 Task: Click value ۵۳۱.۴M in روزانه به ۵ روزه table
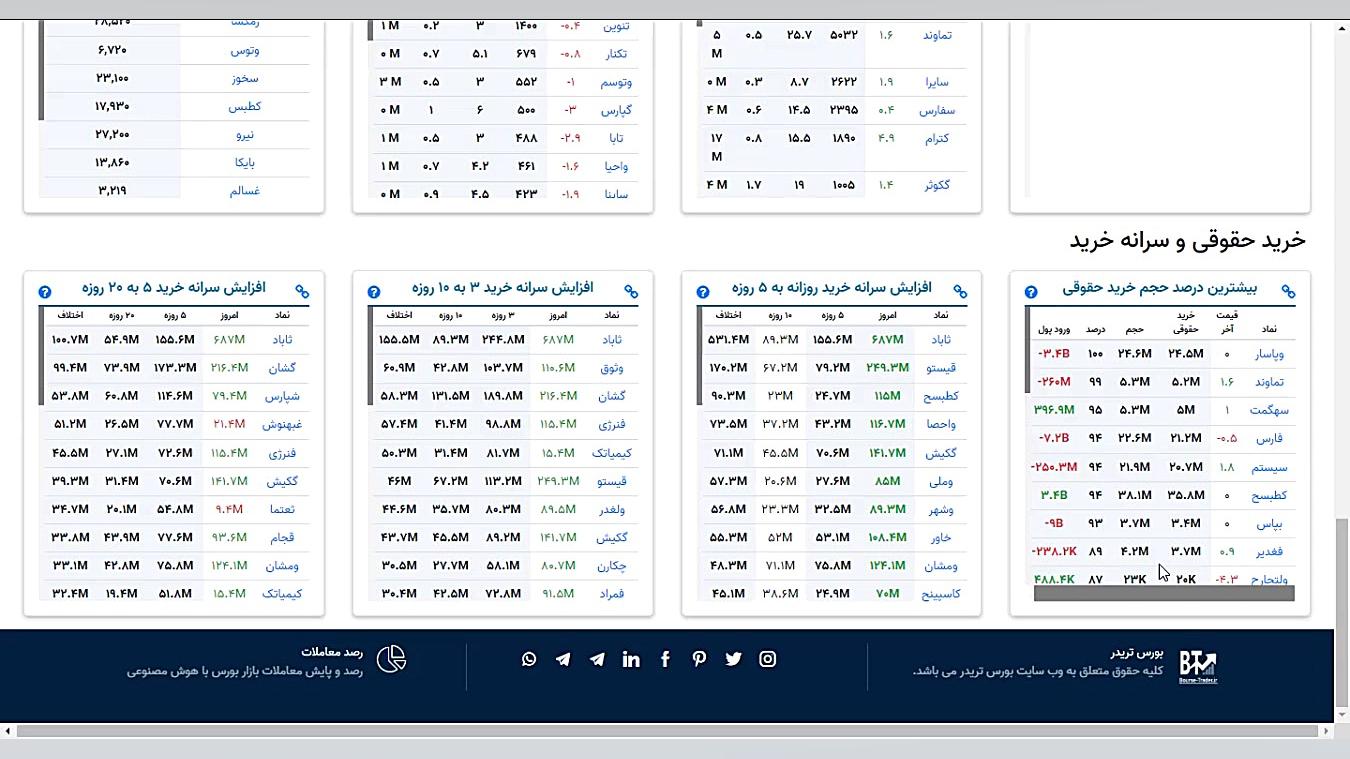pos(727,340)
